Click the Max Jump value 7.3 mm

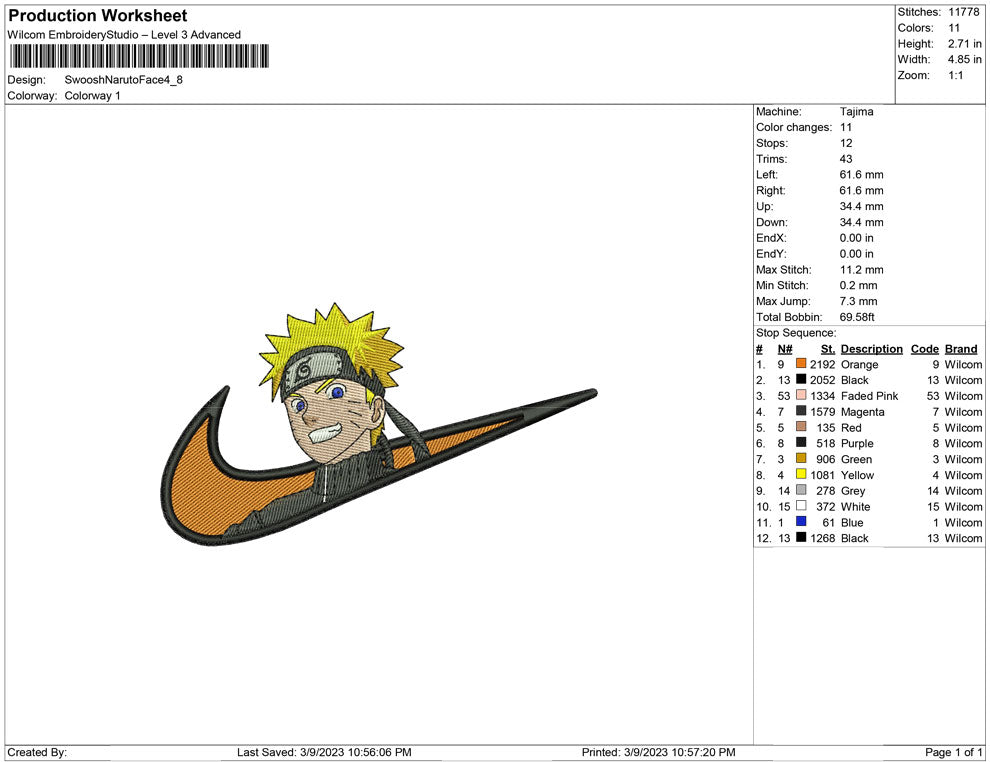[x=859, y=301]
